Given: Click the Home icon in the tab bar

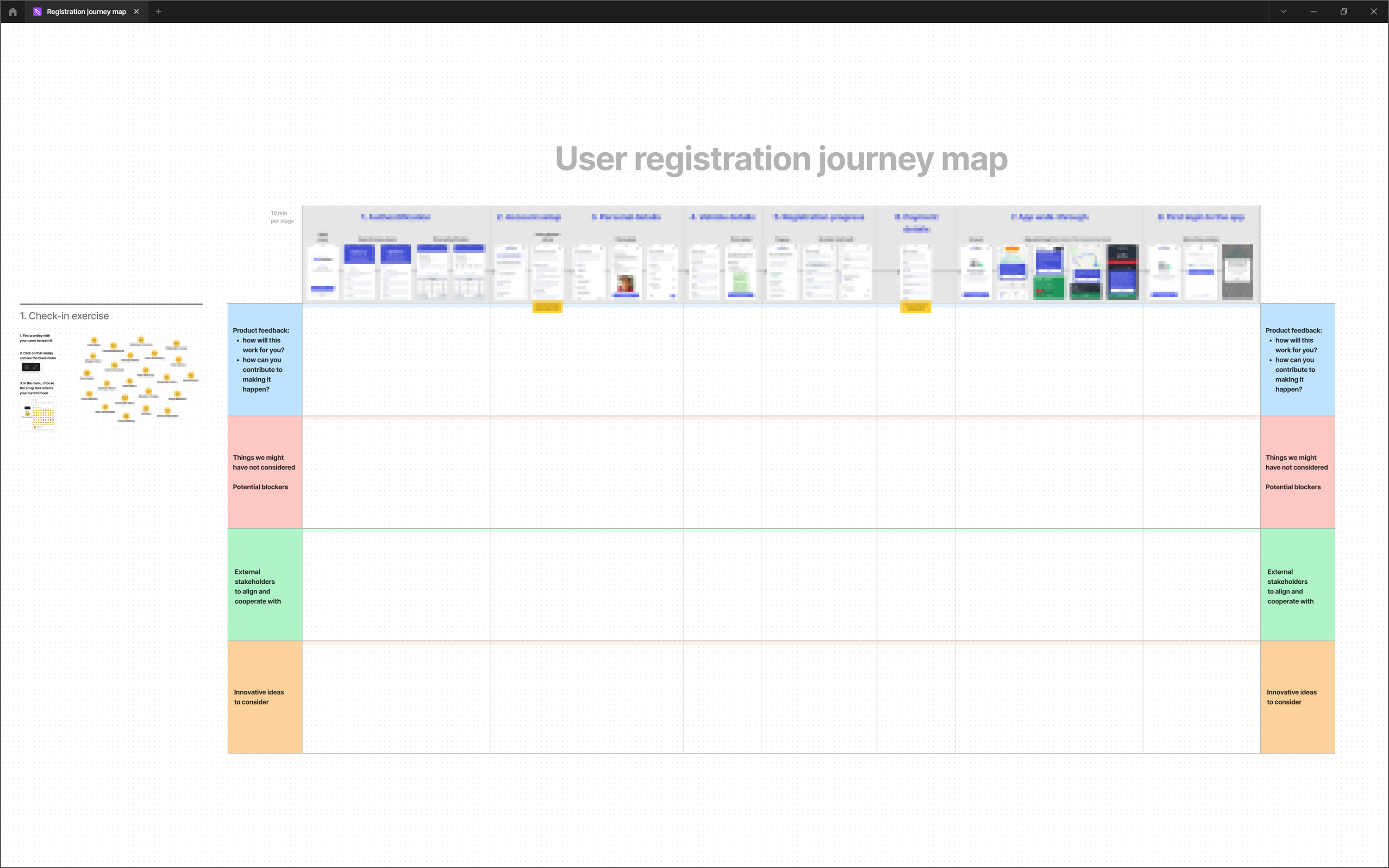Looking at the screenshot, I should click(13, 12).
